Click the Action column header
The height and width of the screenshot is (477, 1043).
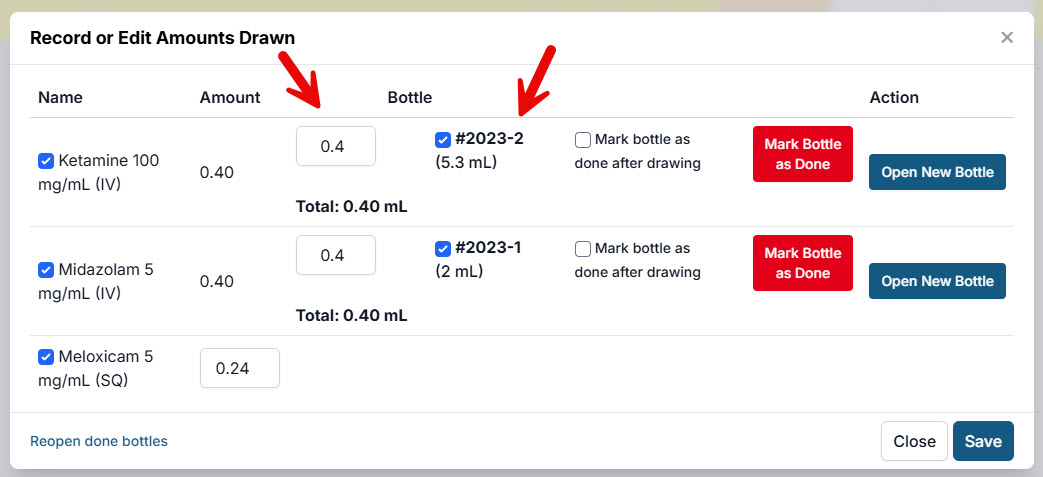(x=894, y=97)
